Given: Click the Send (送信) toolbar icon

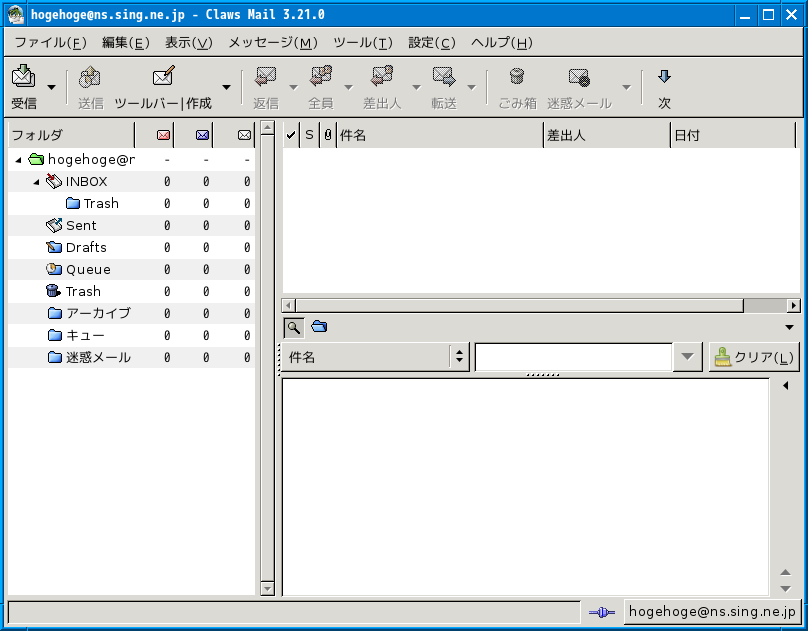Looking at the screenshot, I should tap(90, 77).
